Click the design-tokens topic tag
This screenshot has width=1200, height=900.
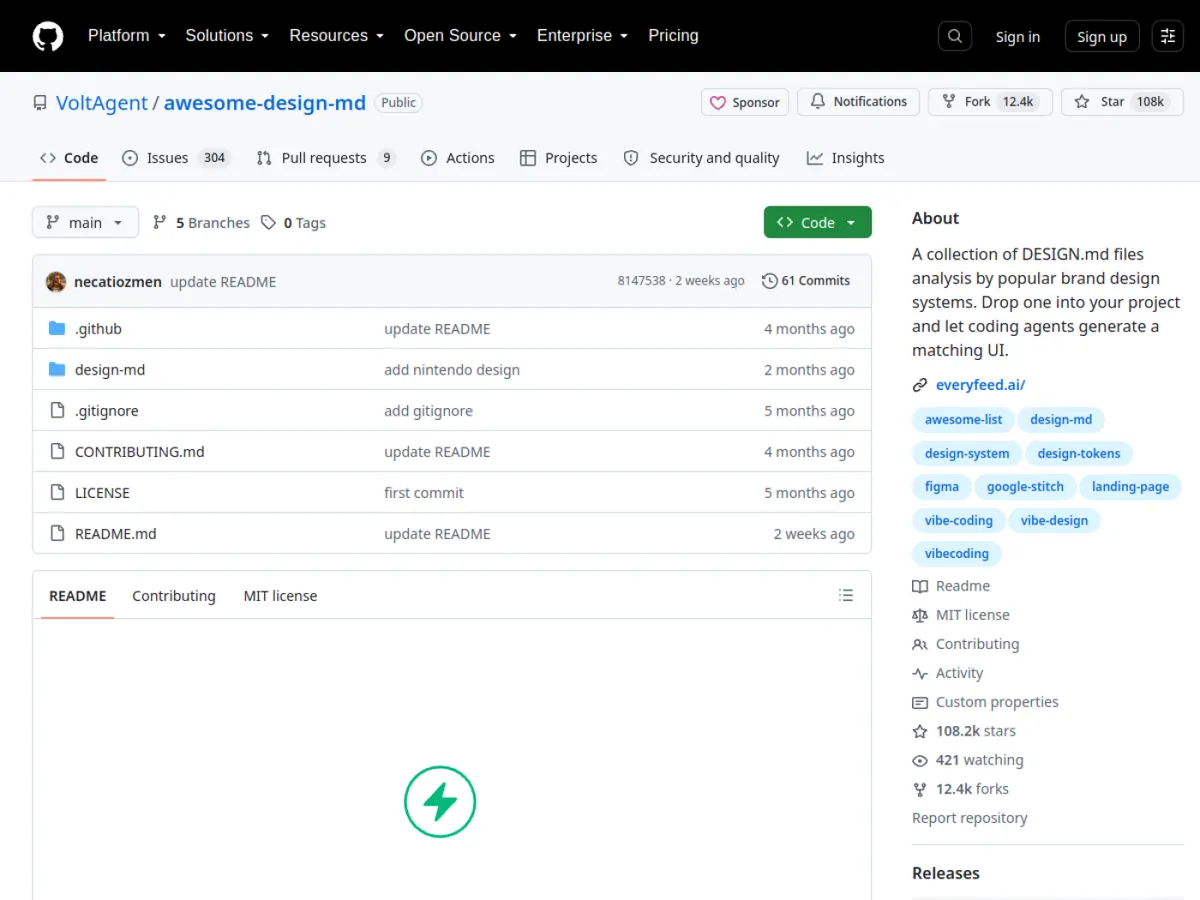1079,454
